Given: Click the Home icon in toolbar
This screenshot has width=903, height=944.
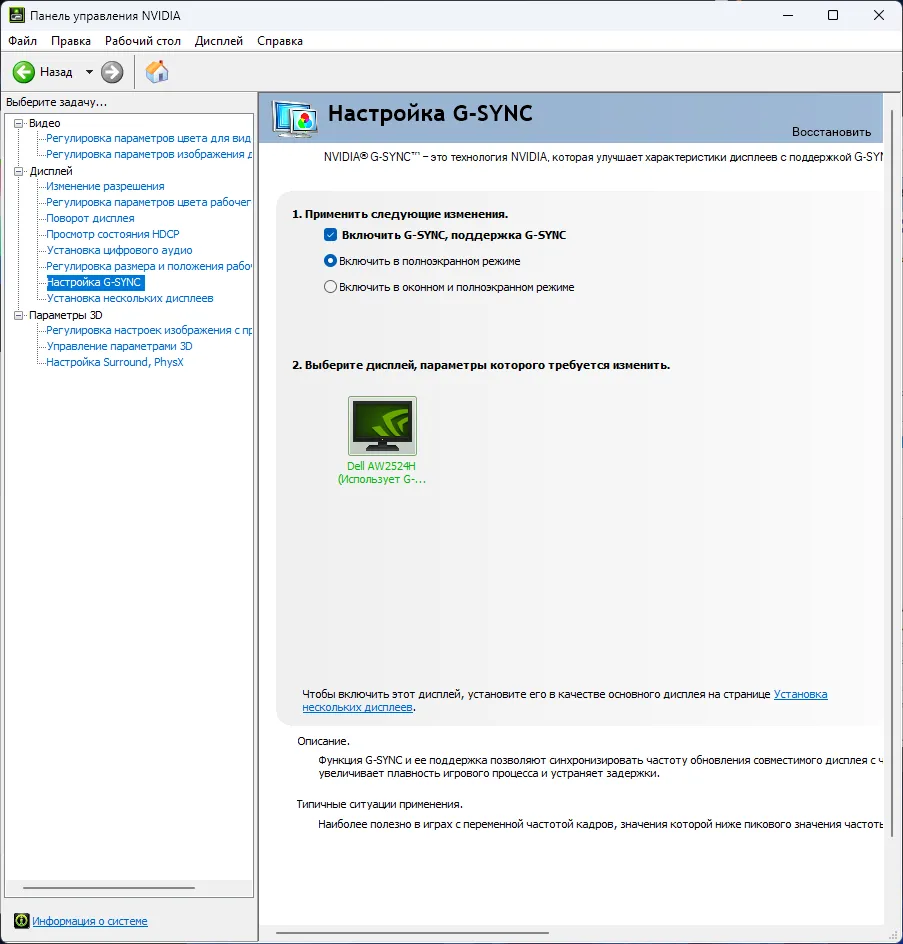Looking at the screenshot, I should [x=157, y=72].
